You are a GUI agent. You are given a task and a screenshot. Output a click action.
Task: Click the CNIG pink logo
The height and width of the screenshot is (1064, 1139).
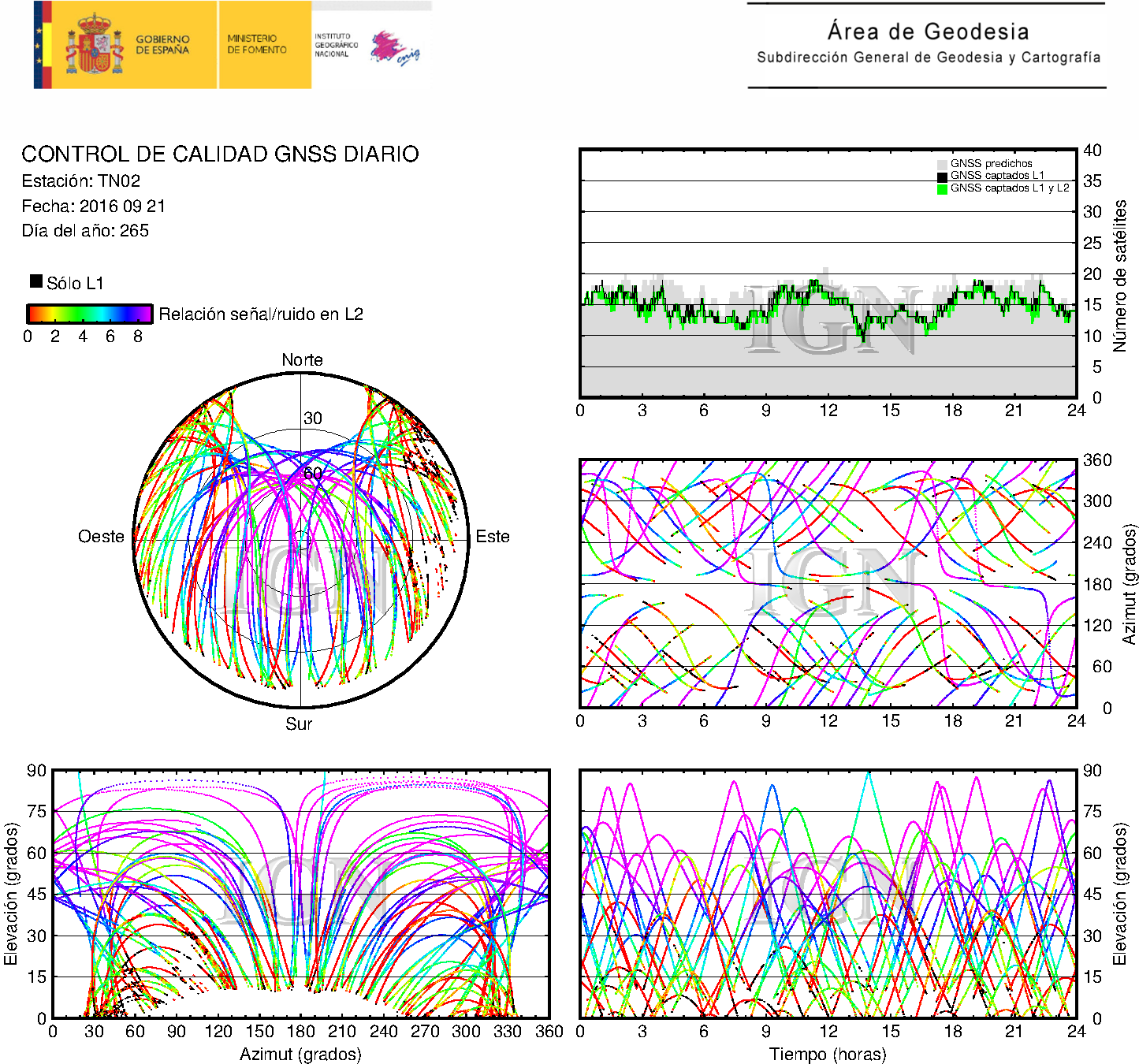[394, 48]
